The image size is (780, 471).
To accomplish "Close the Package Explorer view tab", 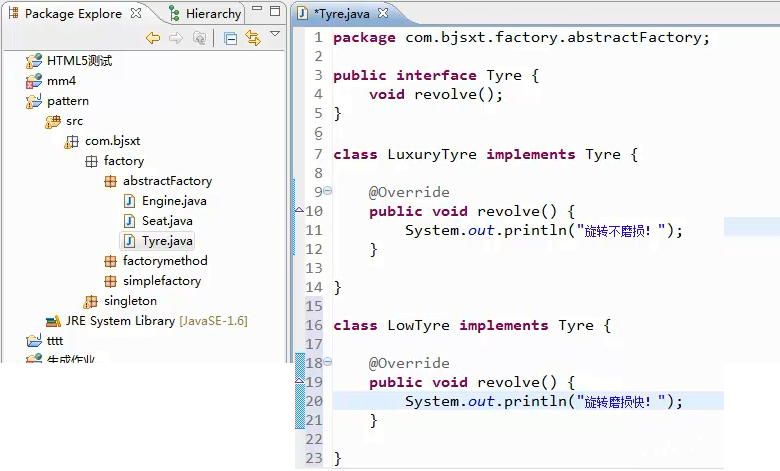I will (136, 14).
